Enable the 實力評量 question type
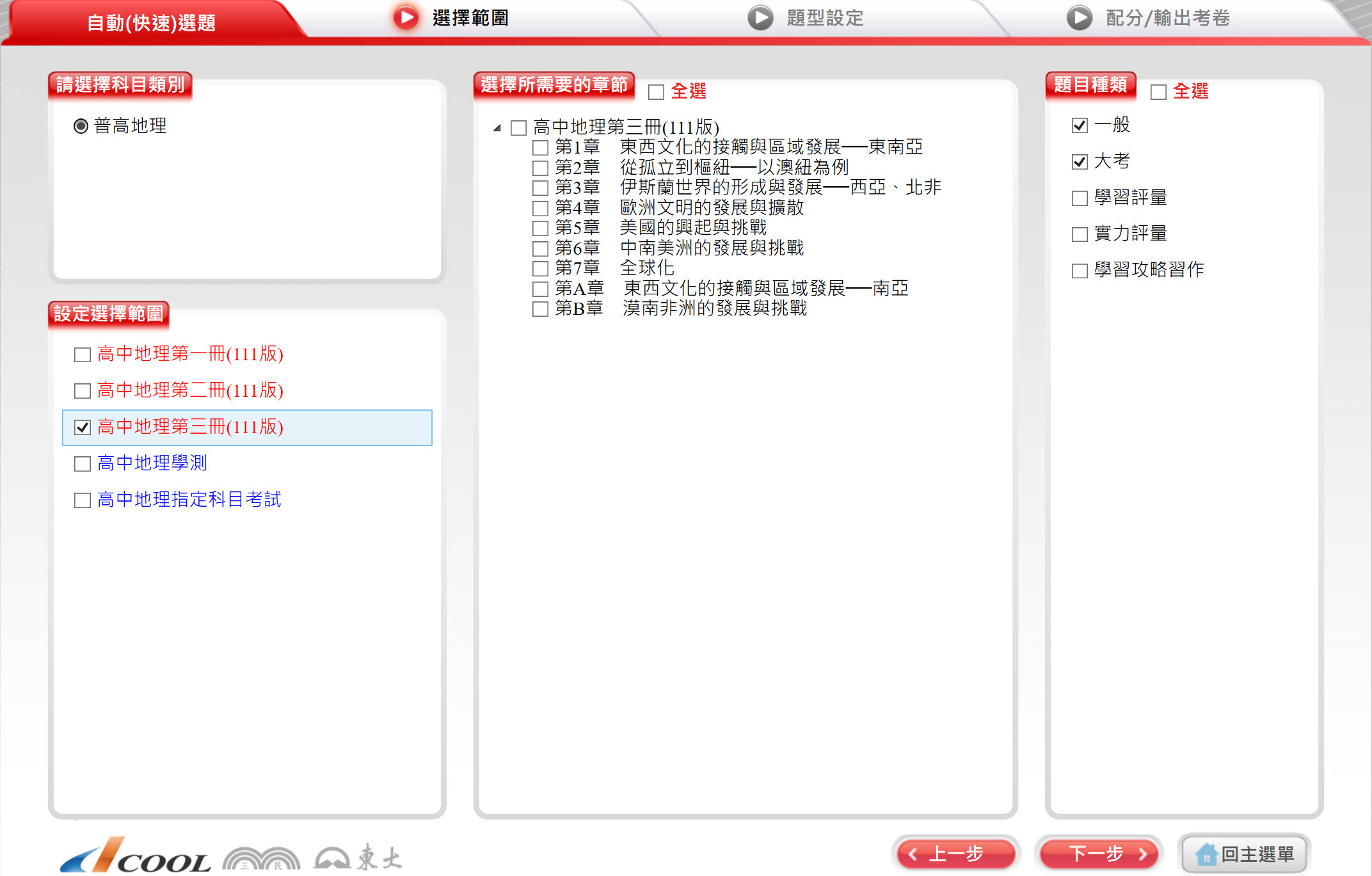 1080,234
